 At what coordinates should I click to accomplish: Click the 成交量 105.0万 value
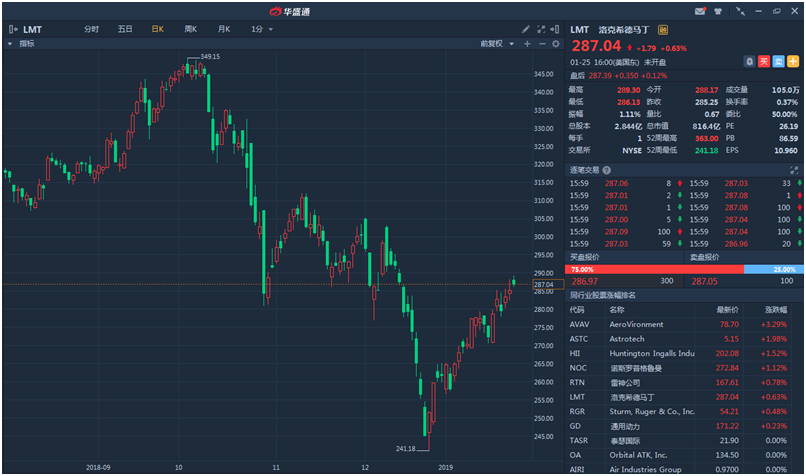(x=785, y=90)
